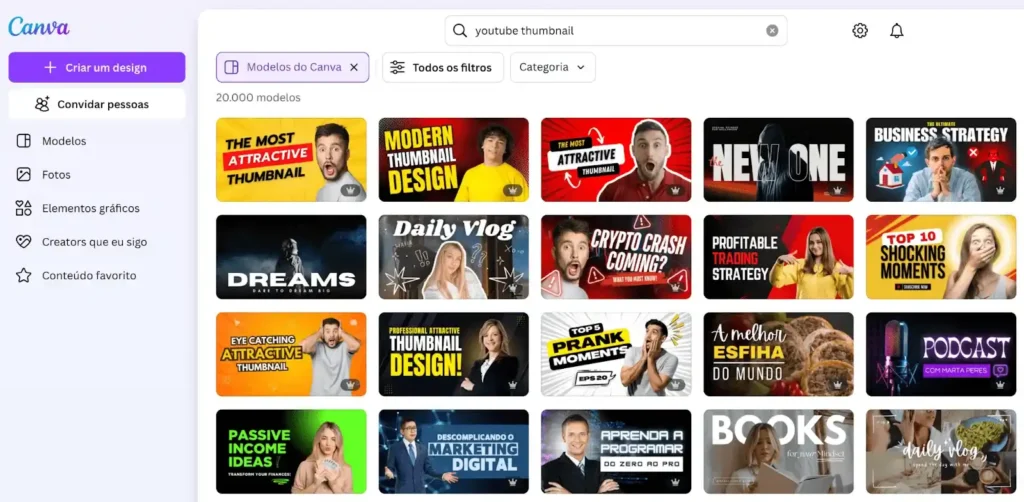1024x502 pixels.
Task: Select The New One template
Action: pos(778,160)
